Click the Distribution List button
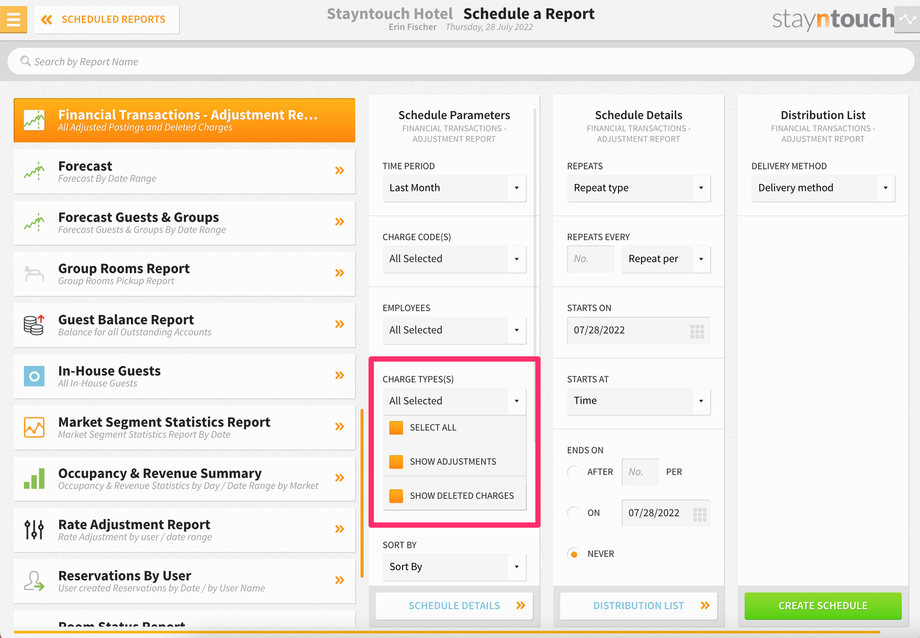This screenshot has width=920, height=638. tap(638, 606)
